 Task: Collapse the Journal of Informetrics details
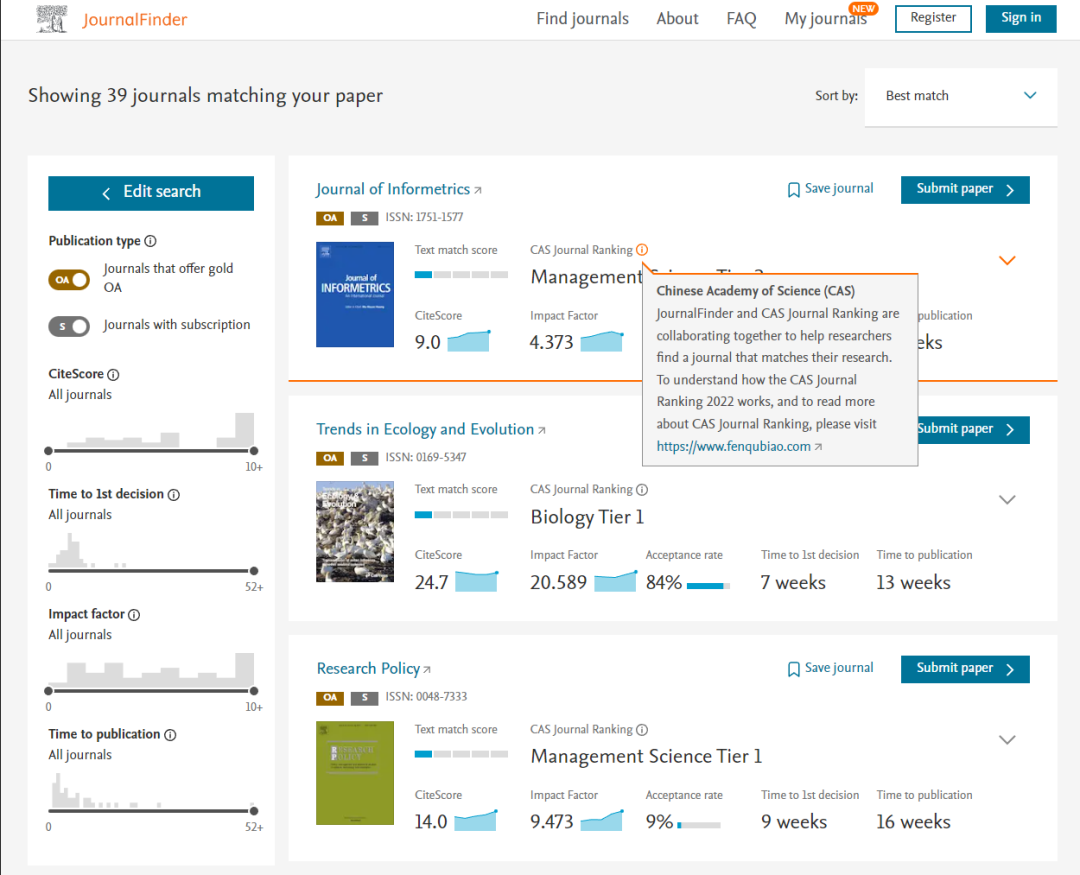click(1007, 260)
